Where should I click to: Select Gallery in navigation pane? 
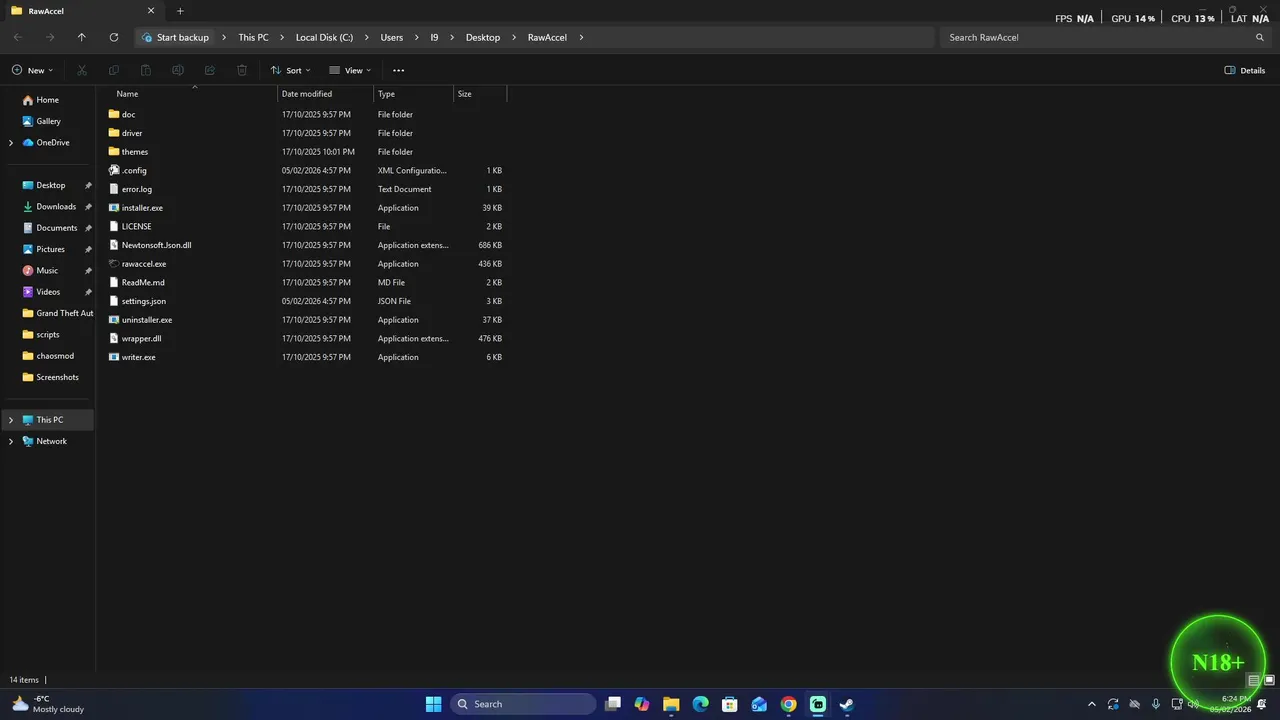tap(48, 121)
